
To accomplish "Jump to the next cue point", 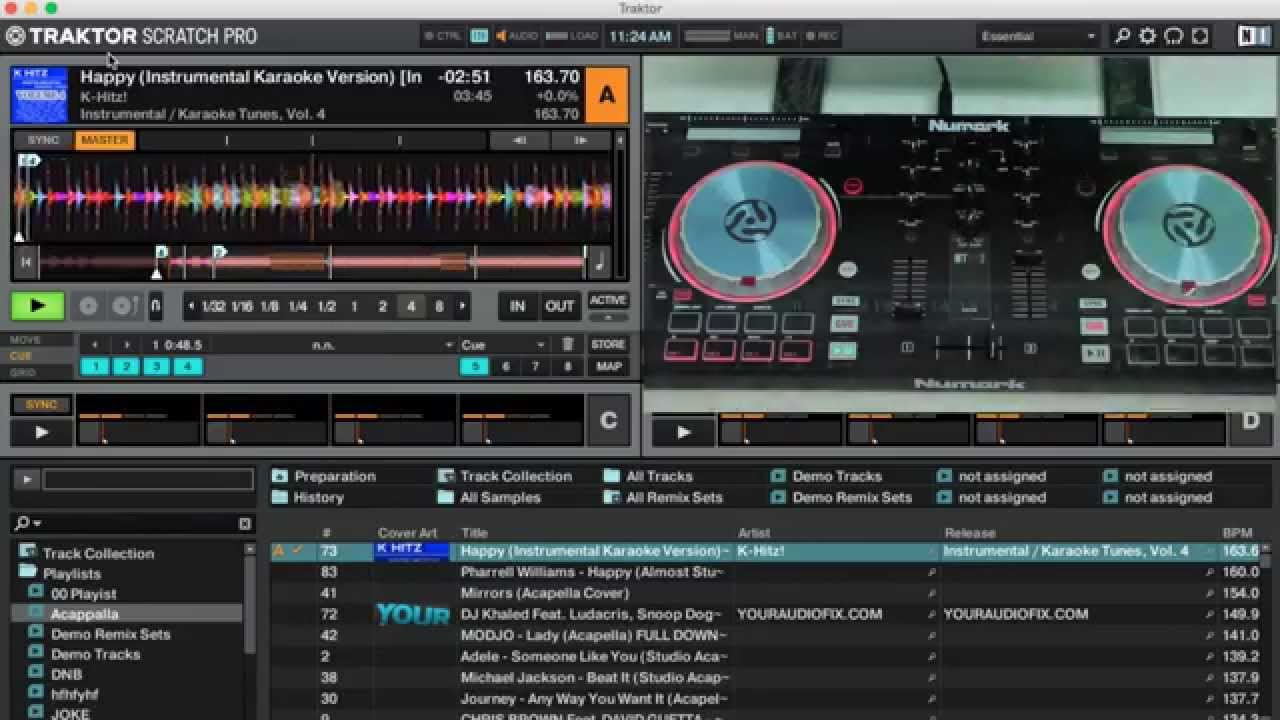I will [x=127, y=345].
